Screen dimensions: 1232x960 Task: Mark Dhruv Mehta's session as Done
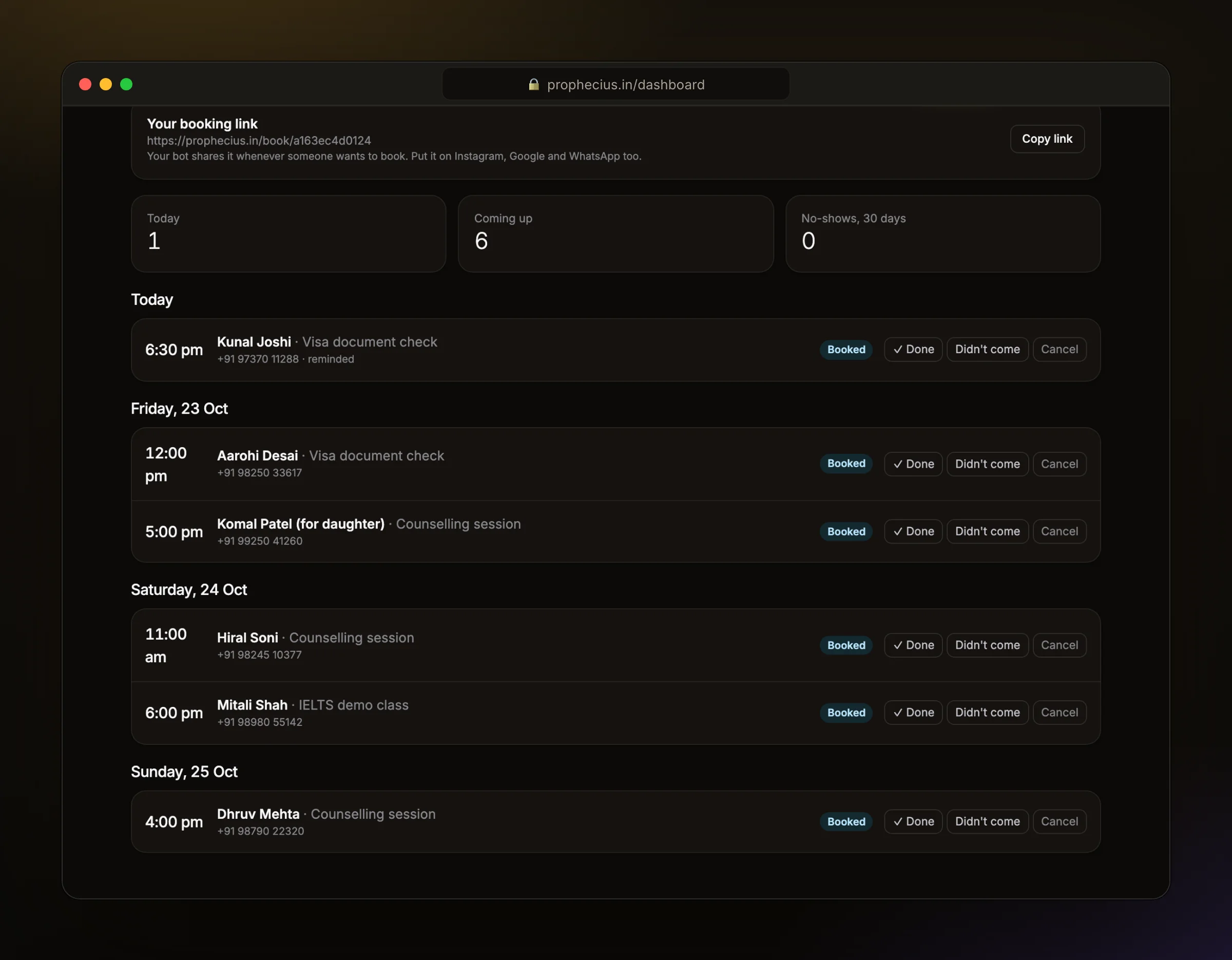click(x=913, y=821)
